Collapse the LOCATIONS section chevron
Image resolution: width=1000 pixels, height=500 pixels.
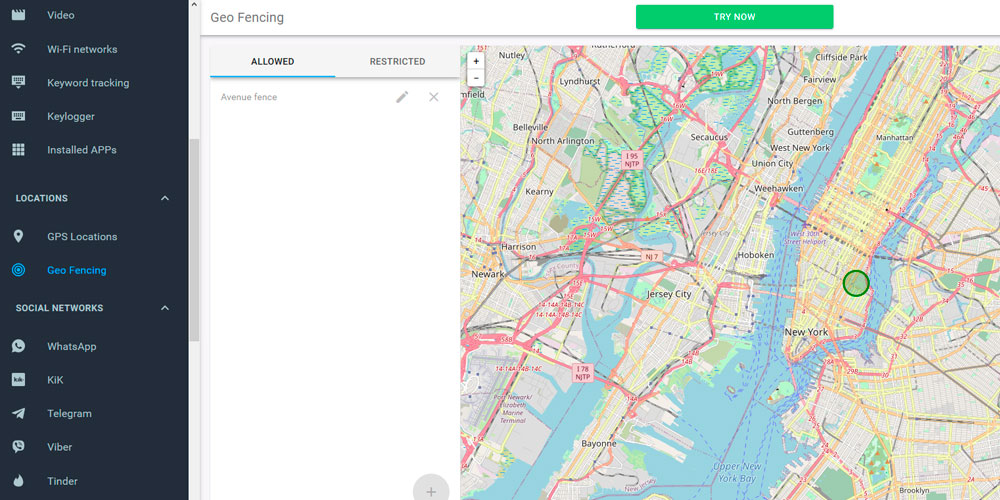click(x=165, y=198)
